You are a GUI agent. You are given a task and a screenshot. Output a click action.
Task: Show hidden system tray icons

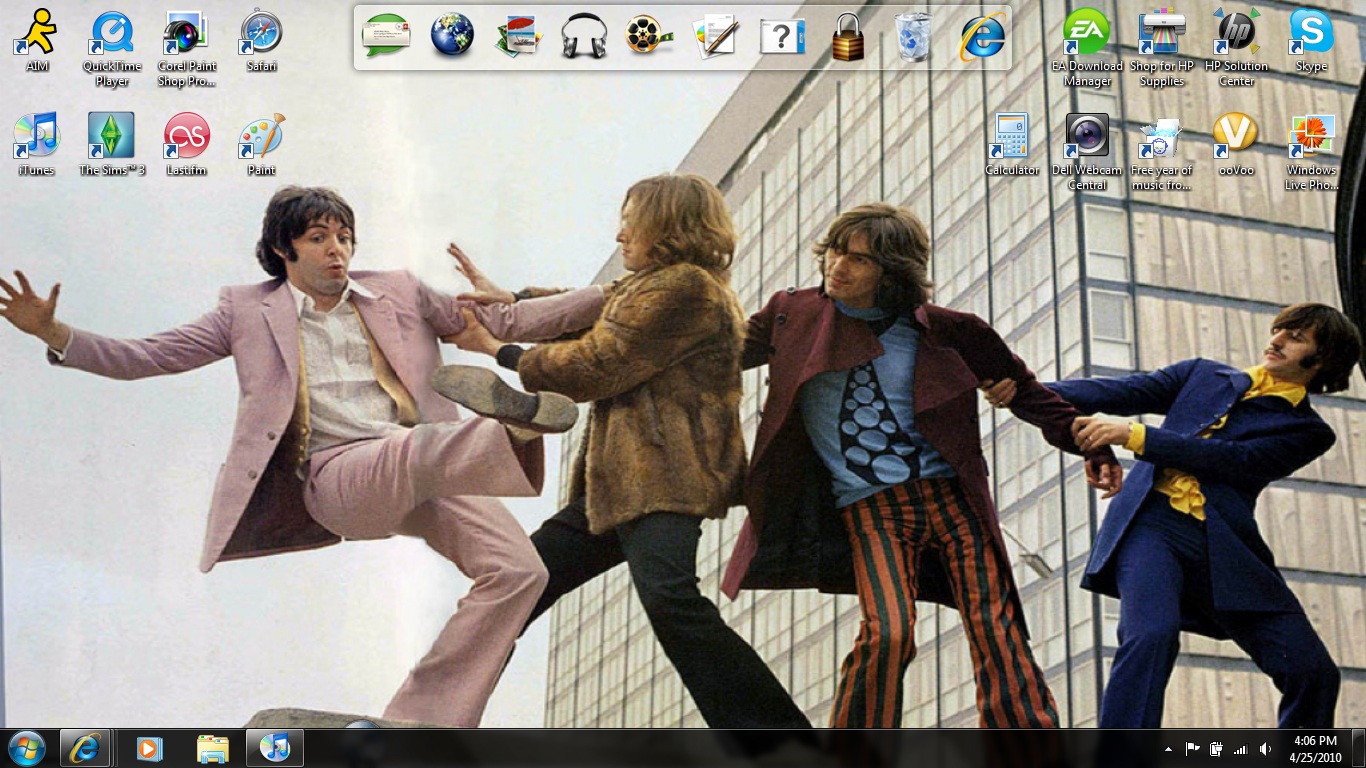pyautogui.click(x=1168, y=749)
